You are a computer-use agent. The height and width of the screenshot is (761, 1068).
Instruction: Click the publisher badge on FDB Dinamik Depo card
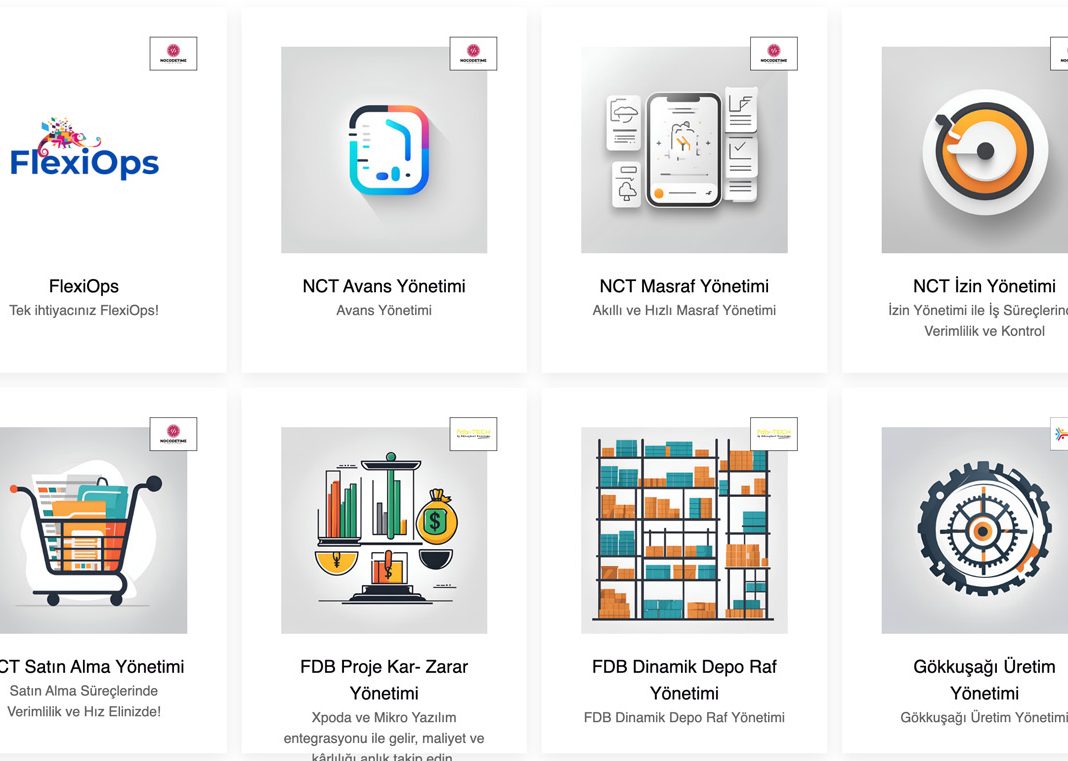pyautogui.click(x=774, y=434)
